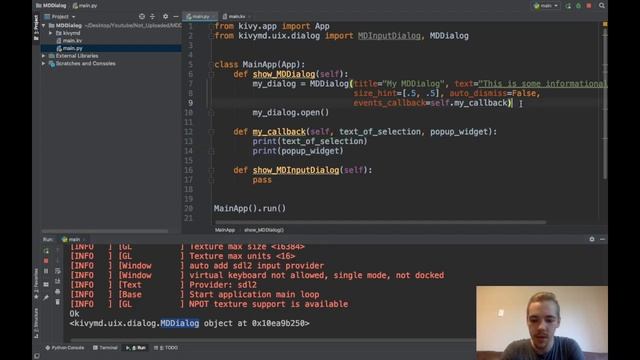Image resolution: width=640 pixels, height=360 pixels.
Task: Open Project panel gear settings
Action: click(165, 16)
